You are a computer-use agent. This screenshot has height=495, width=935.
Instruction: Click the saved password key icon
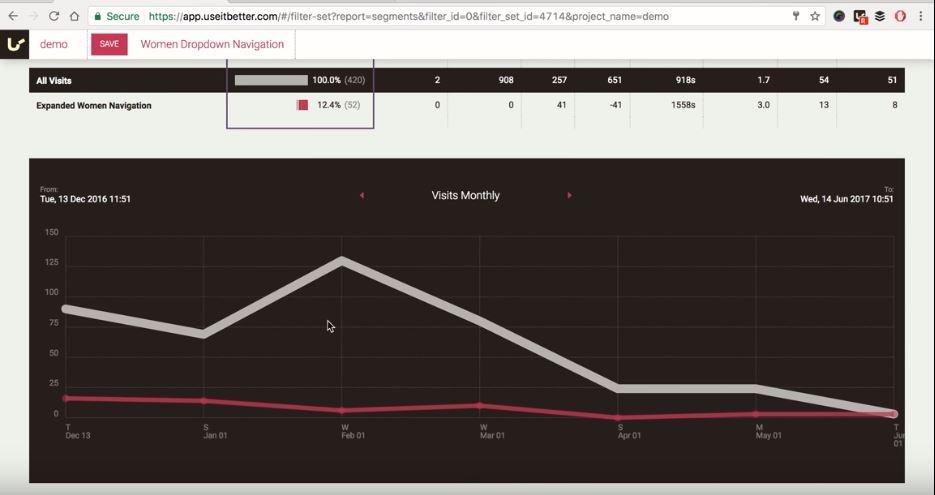pyautogui.click(x=796, y=17)
